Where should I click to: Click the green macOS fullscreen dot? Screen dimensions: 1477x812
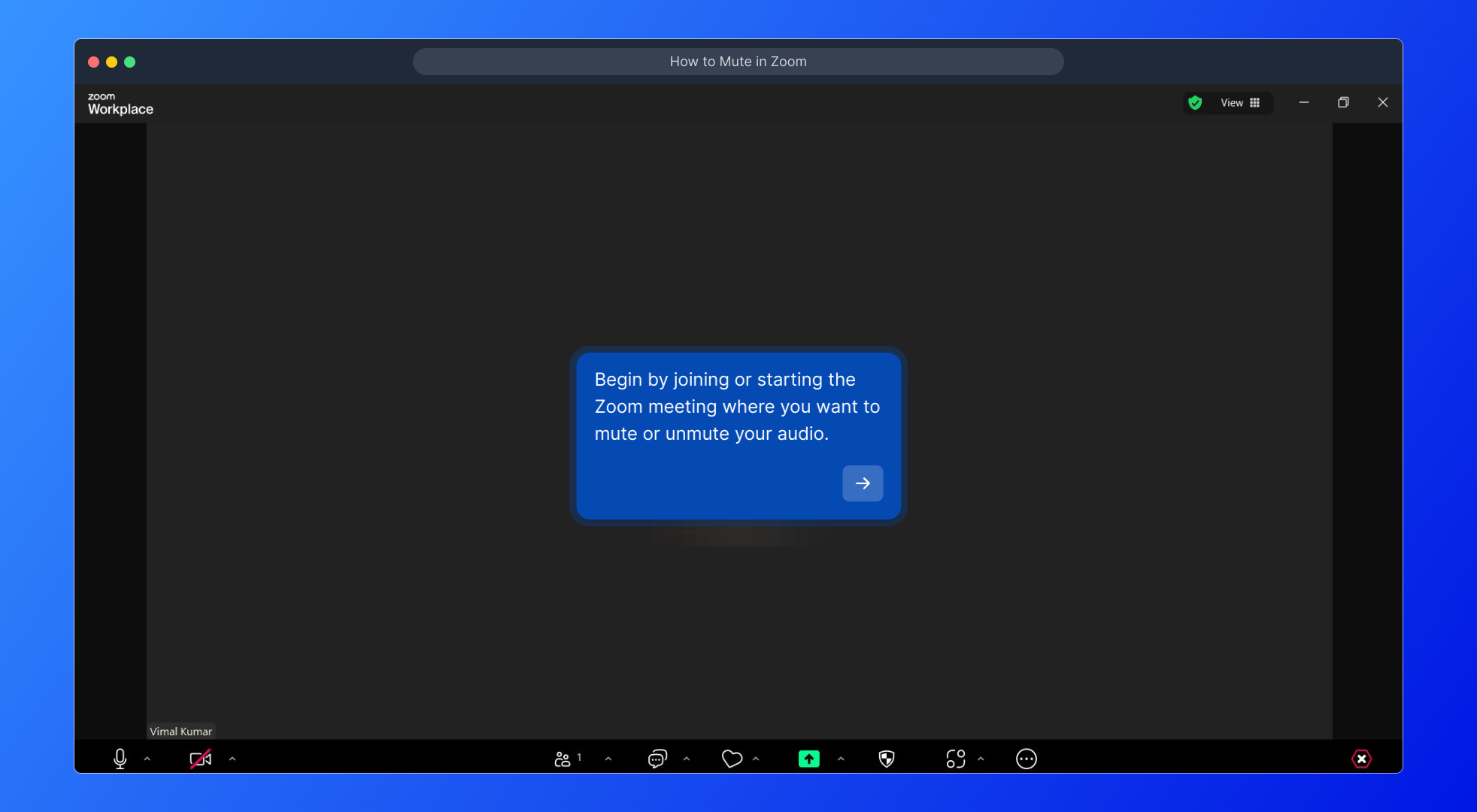pyautogui.click(x=130, y=62)
